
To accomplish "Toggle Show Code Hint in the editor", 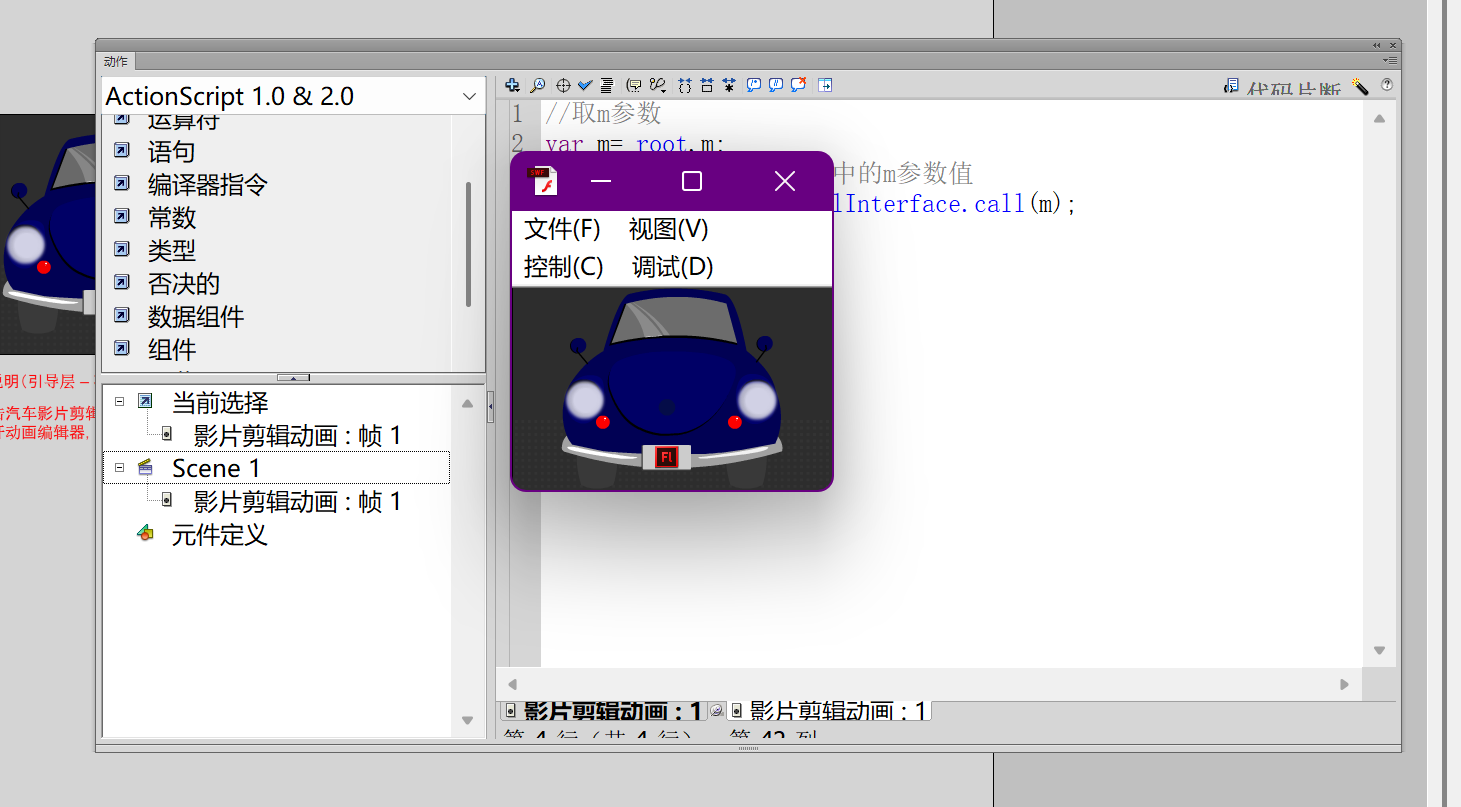I will coord(633,85).
